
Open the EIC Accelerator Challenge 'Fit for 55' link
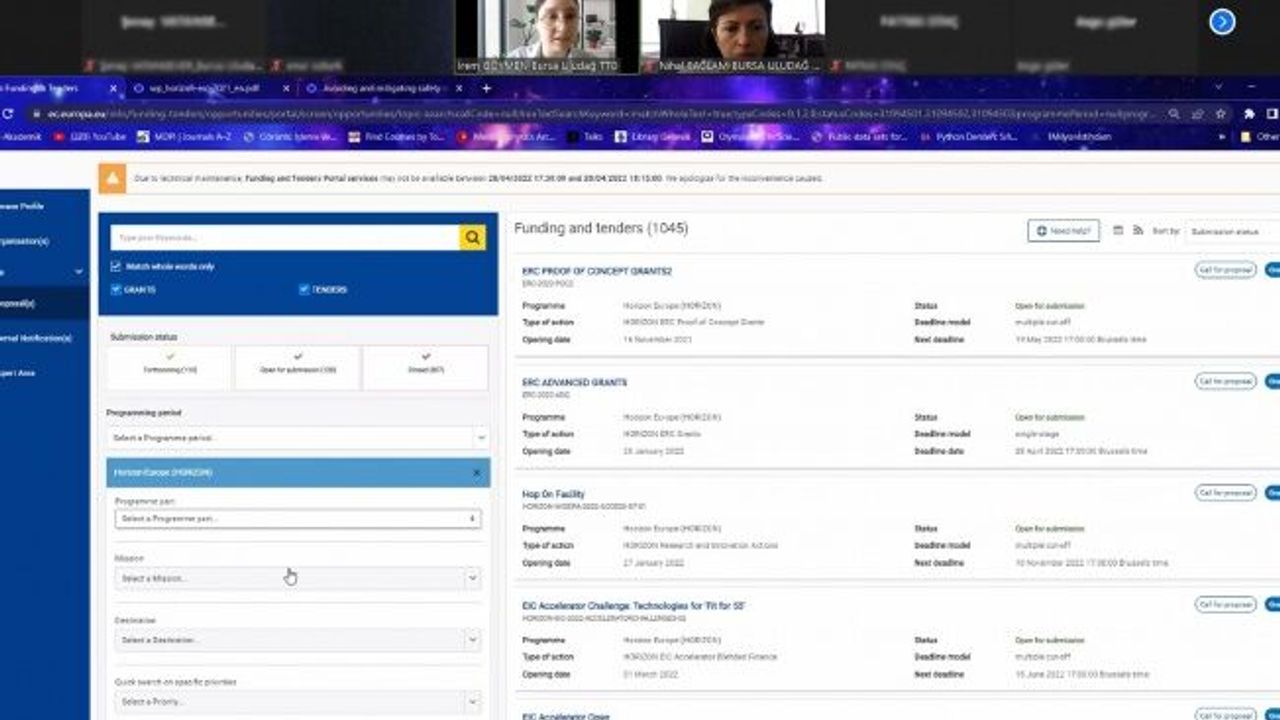634,606
